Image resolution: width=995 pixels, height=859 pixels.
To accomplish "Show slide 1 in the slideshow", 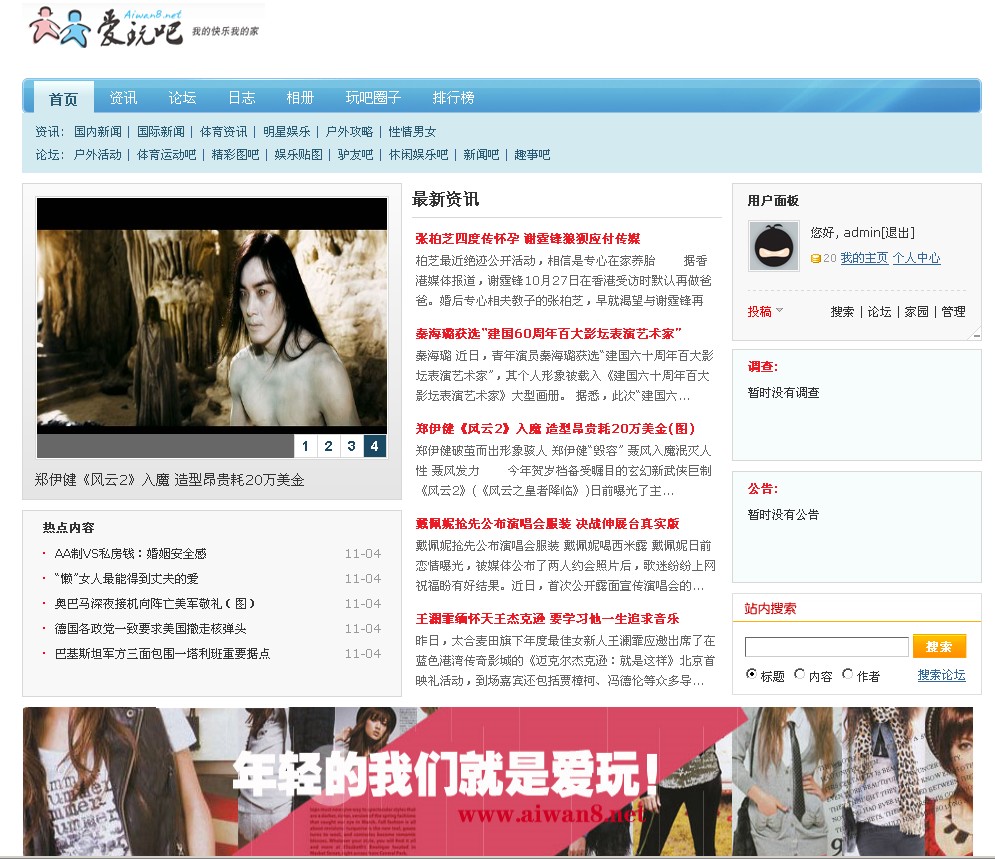I will click(x=305, y=446).
